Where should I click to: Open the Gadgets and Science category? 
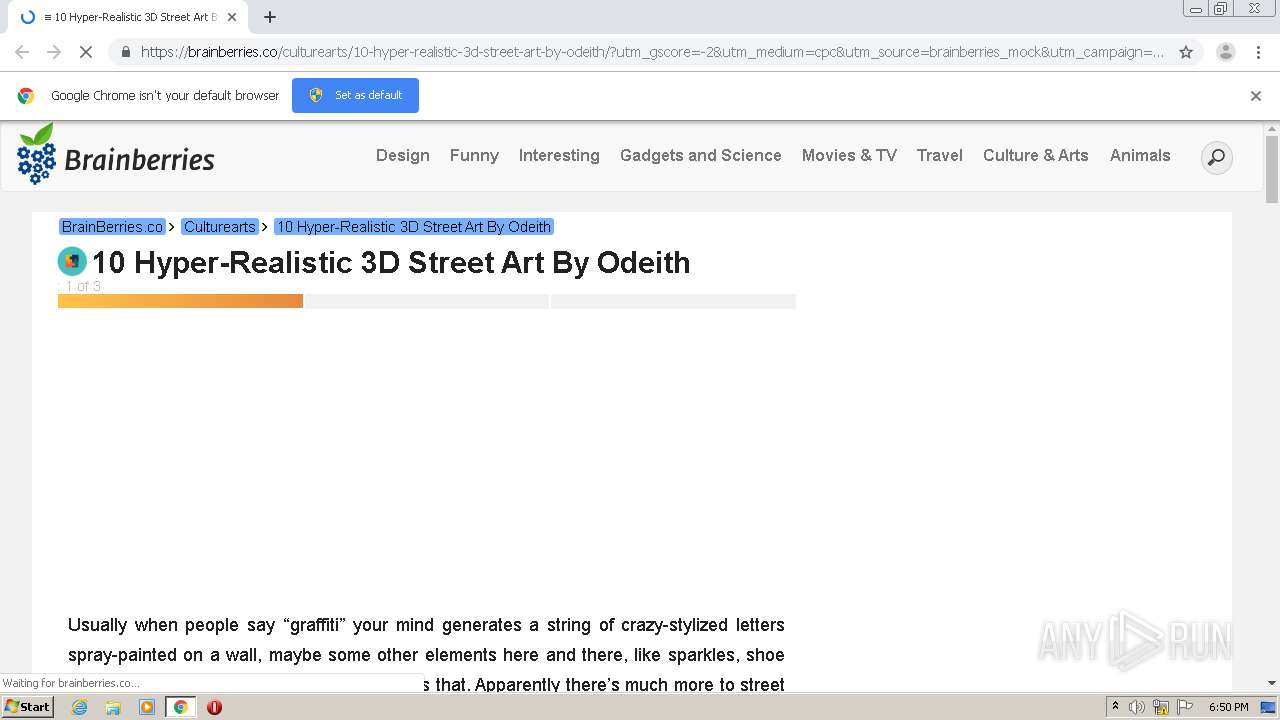[700, 155]
